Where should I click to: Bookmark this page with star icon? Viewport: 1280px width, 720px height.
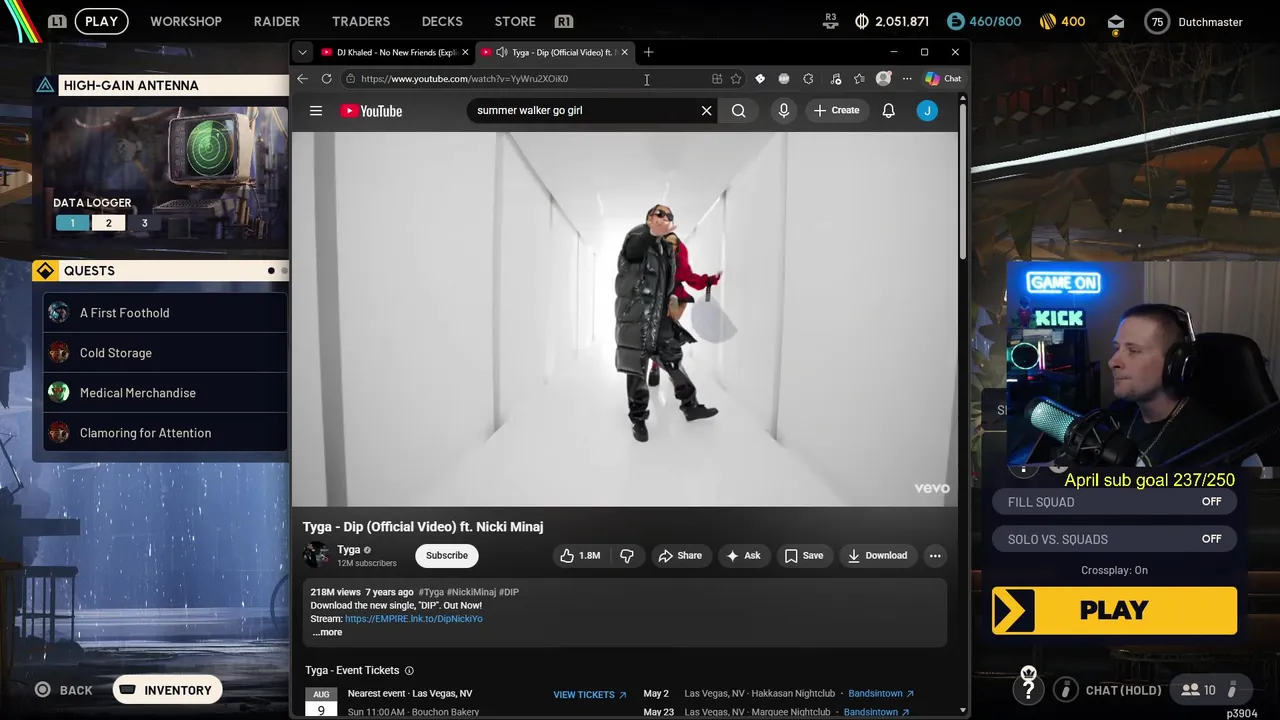[736, 78]
